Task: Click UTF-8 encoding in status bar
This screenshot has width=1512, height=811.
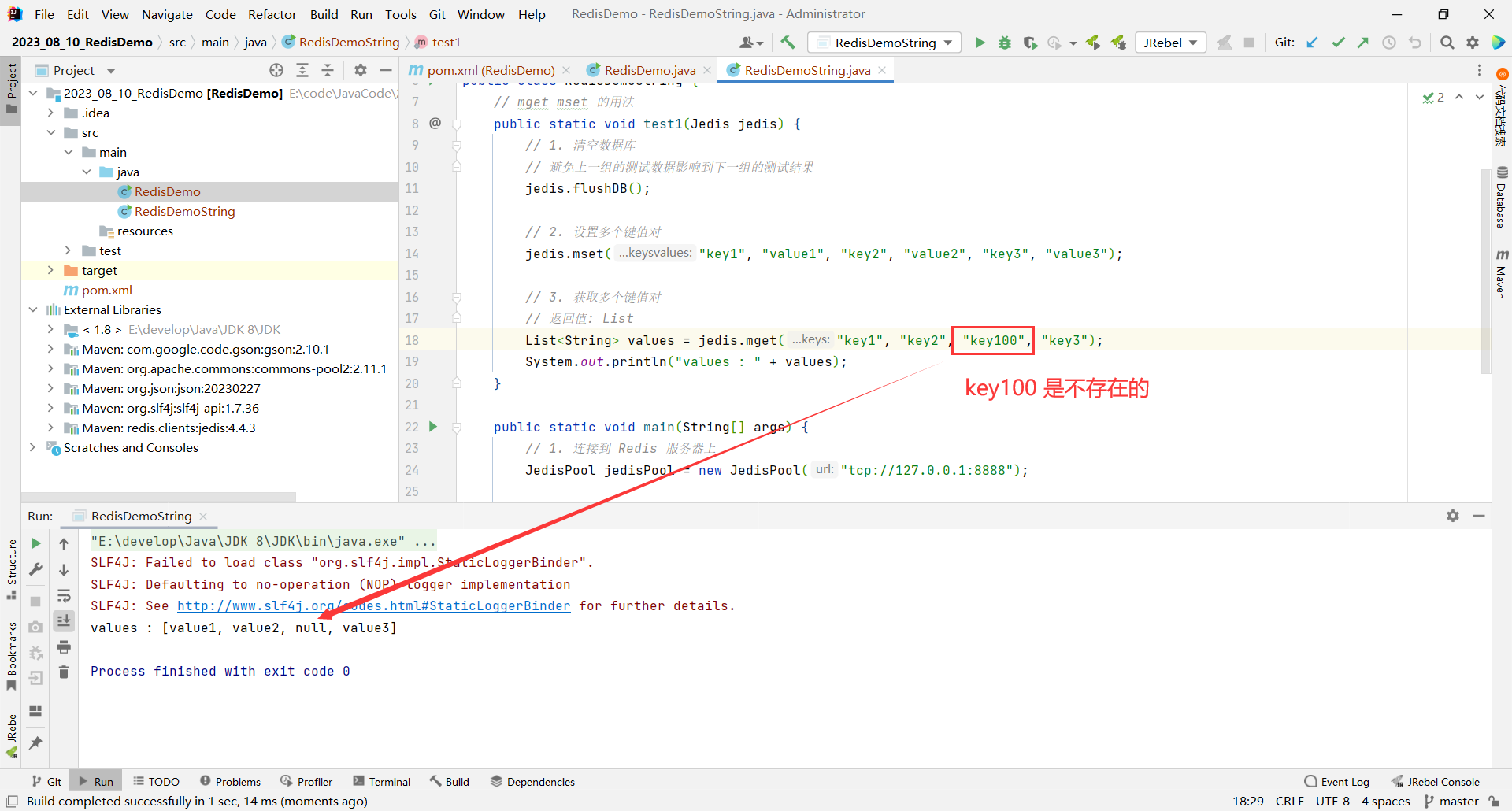Action: coord(1332,802)
